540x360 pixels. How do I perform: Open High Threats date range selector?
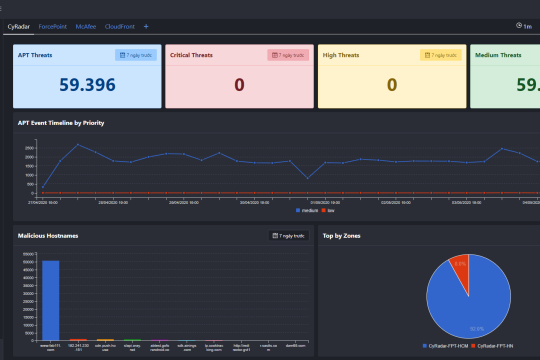[x=440, y=55]
